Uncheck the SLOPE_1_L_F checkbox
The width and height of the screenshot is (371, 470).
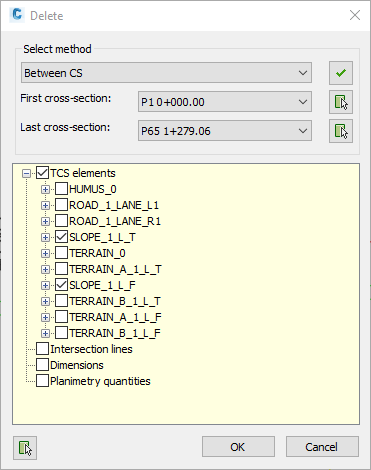tap(61, 285)
